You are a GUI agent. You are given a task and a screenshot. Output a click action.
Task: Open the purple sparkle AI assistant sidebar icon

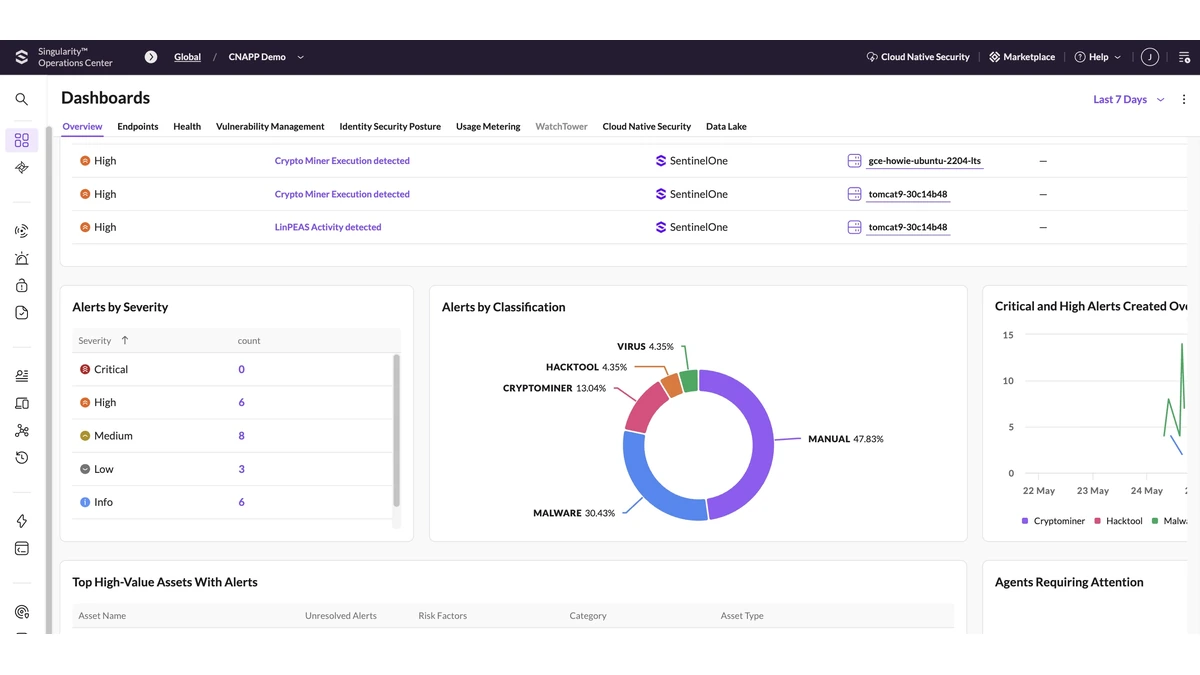point(22,168)
